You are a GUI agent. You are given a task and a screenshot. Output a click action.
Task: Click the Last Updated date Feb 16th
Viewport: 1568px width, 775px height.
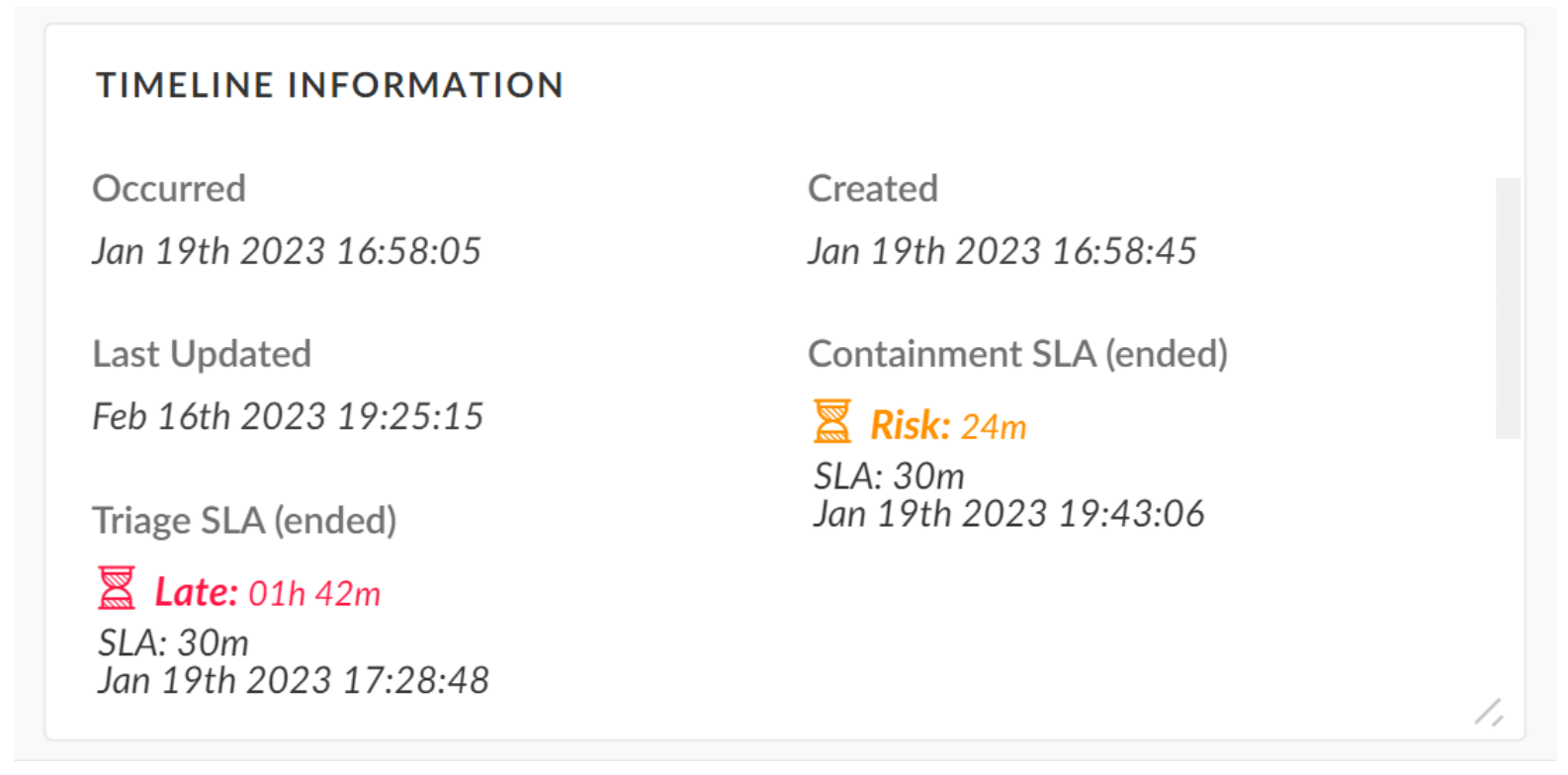click(288, 416)
